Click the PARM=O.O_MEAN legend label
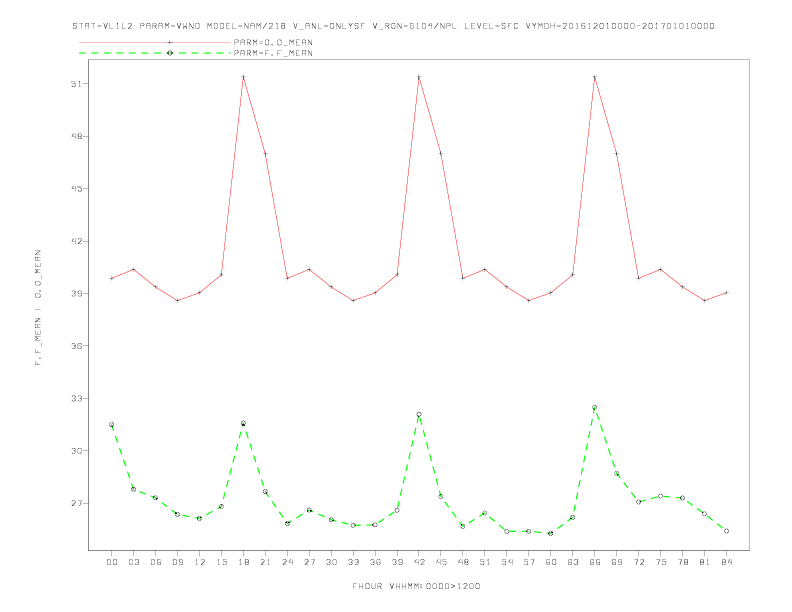The image size is (792, 612). [x=273, y=42]
